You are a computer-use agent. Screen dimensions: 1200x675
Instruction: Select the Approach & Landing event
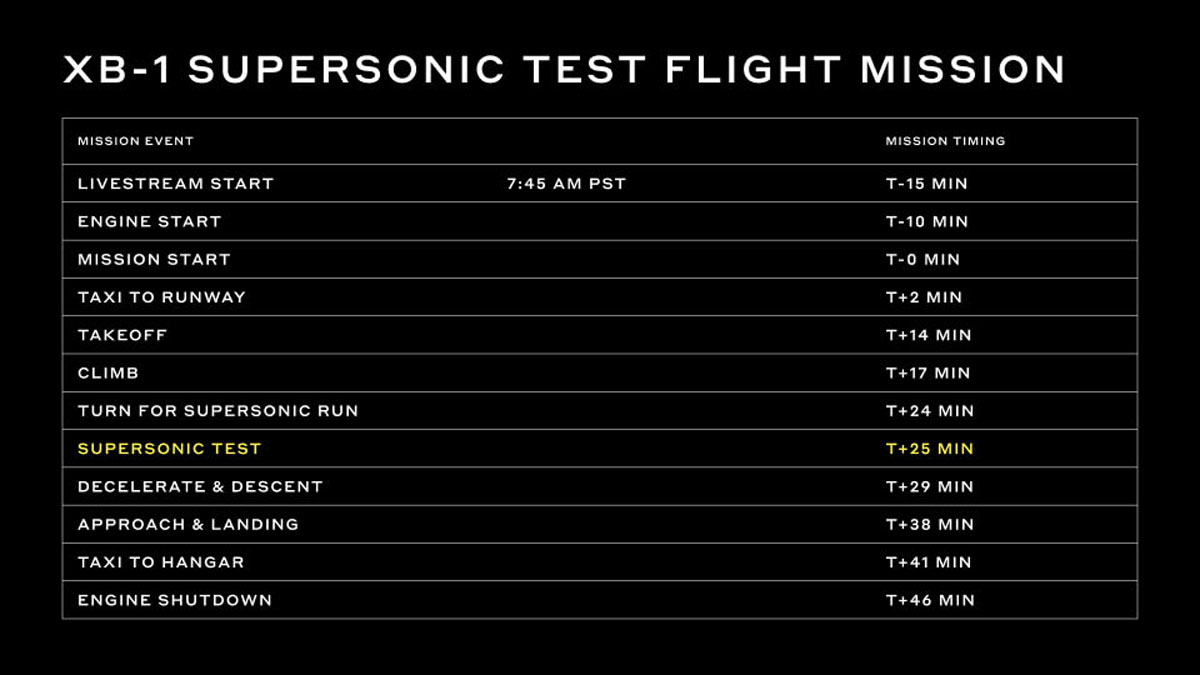(188, 524)
